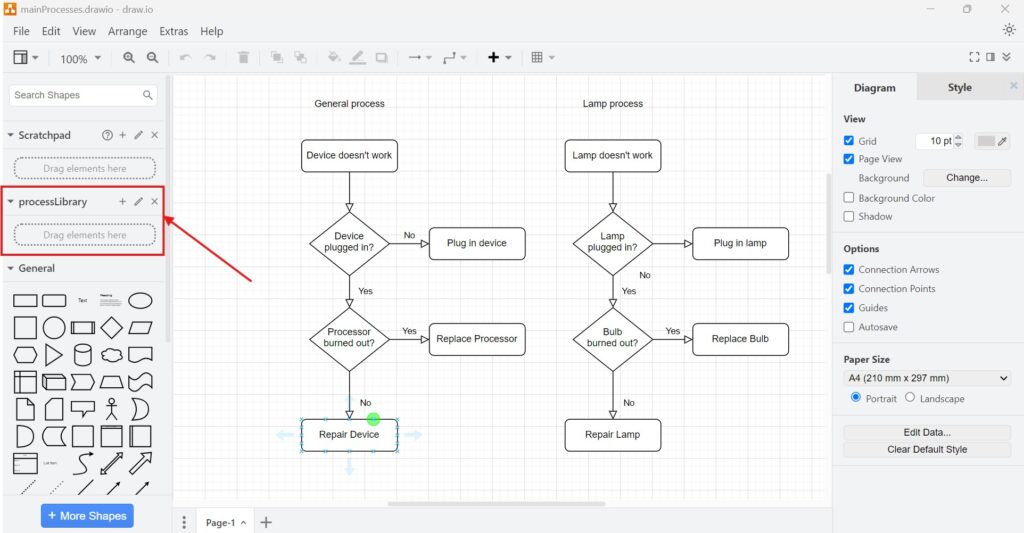The height and width of the screenshot is (533, 1024).
Task: Disable the Grid checkbox
Action: [849, 141]
